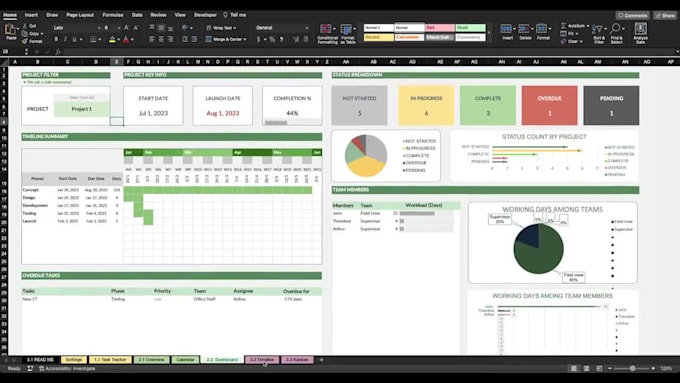
Task: Open the Fill dropdown
Action: pyautogui.click(x=577, y=34)
